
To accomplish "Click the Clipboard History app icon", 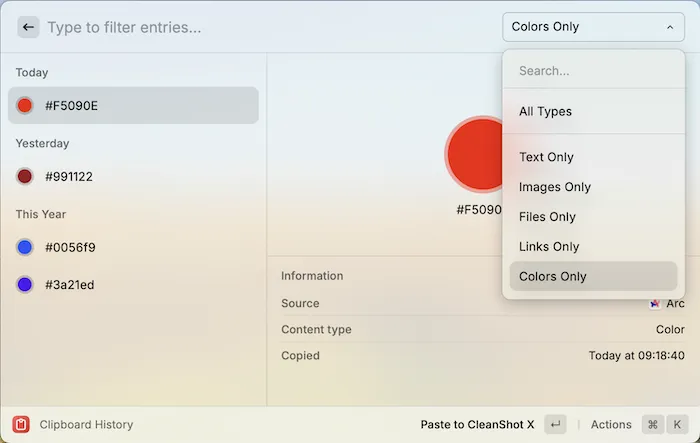I will tap(21, 424).
